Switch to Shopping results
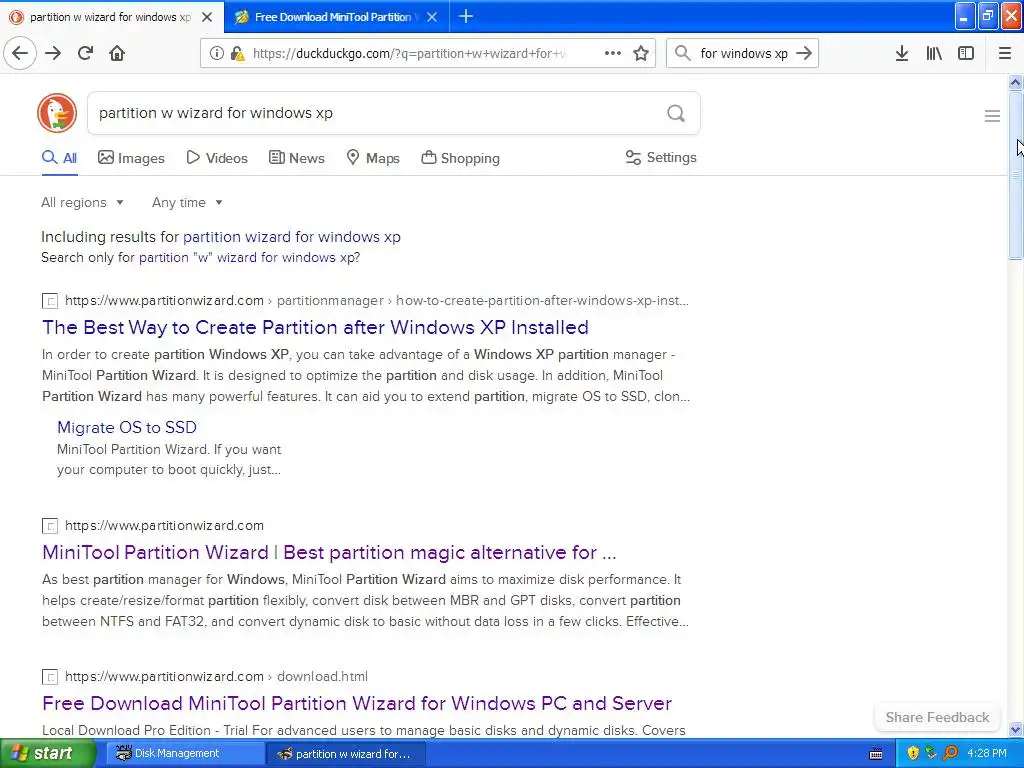This screenshot has width=1024, height=768. [460, 158]
